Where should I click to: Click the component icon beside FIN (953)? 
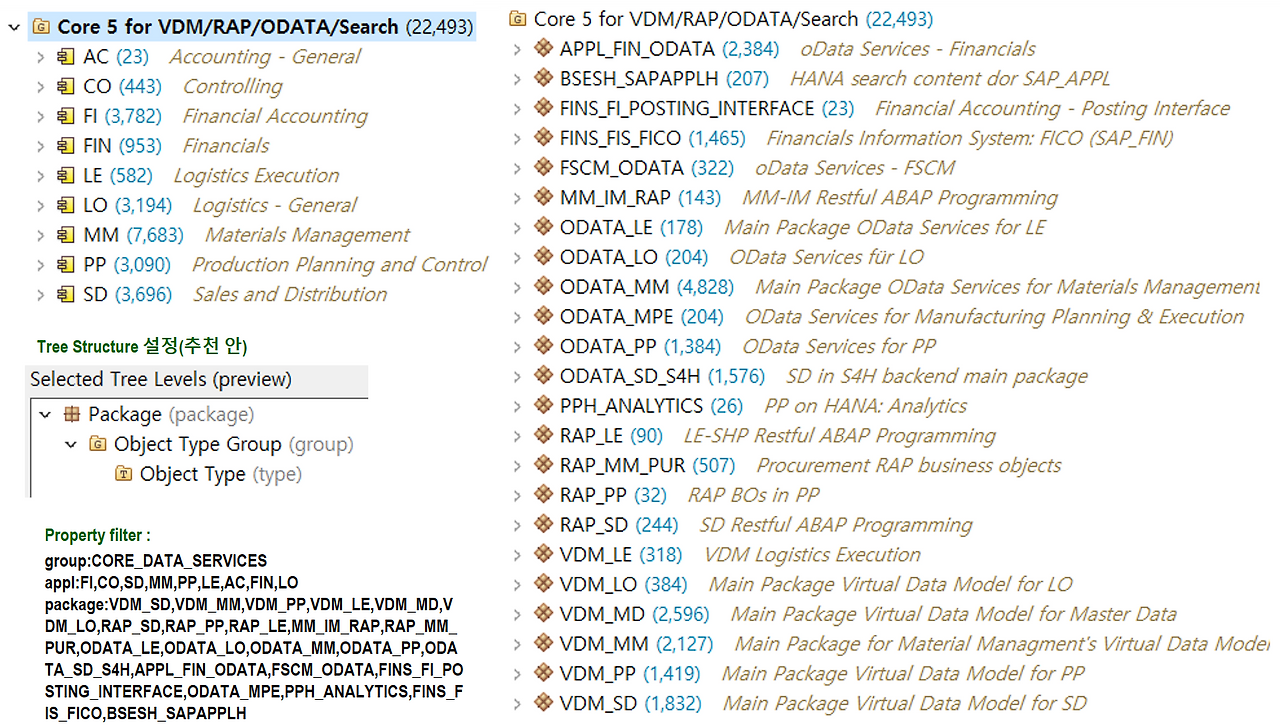tap(65, 146)
